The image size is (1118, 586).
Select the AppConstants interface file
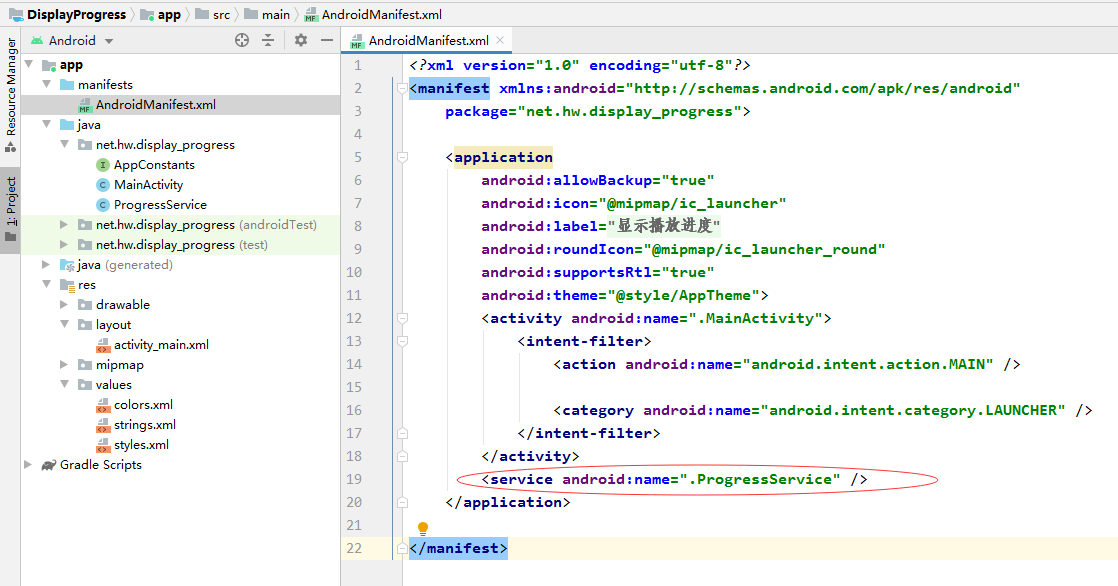[x=154, y=165]
